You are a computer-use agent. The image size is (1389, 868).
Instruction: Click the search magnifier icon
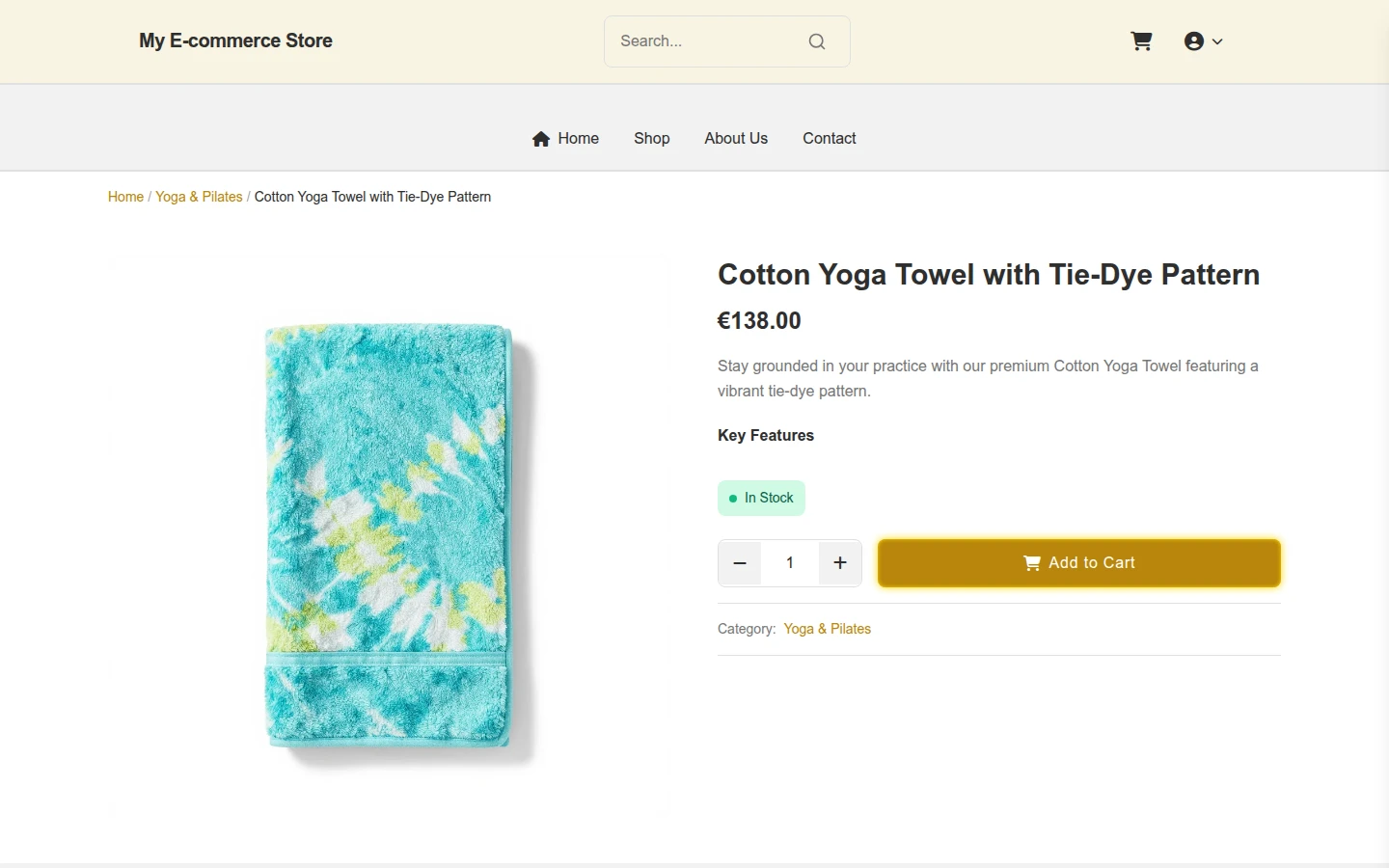coord(817,41)
